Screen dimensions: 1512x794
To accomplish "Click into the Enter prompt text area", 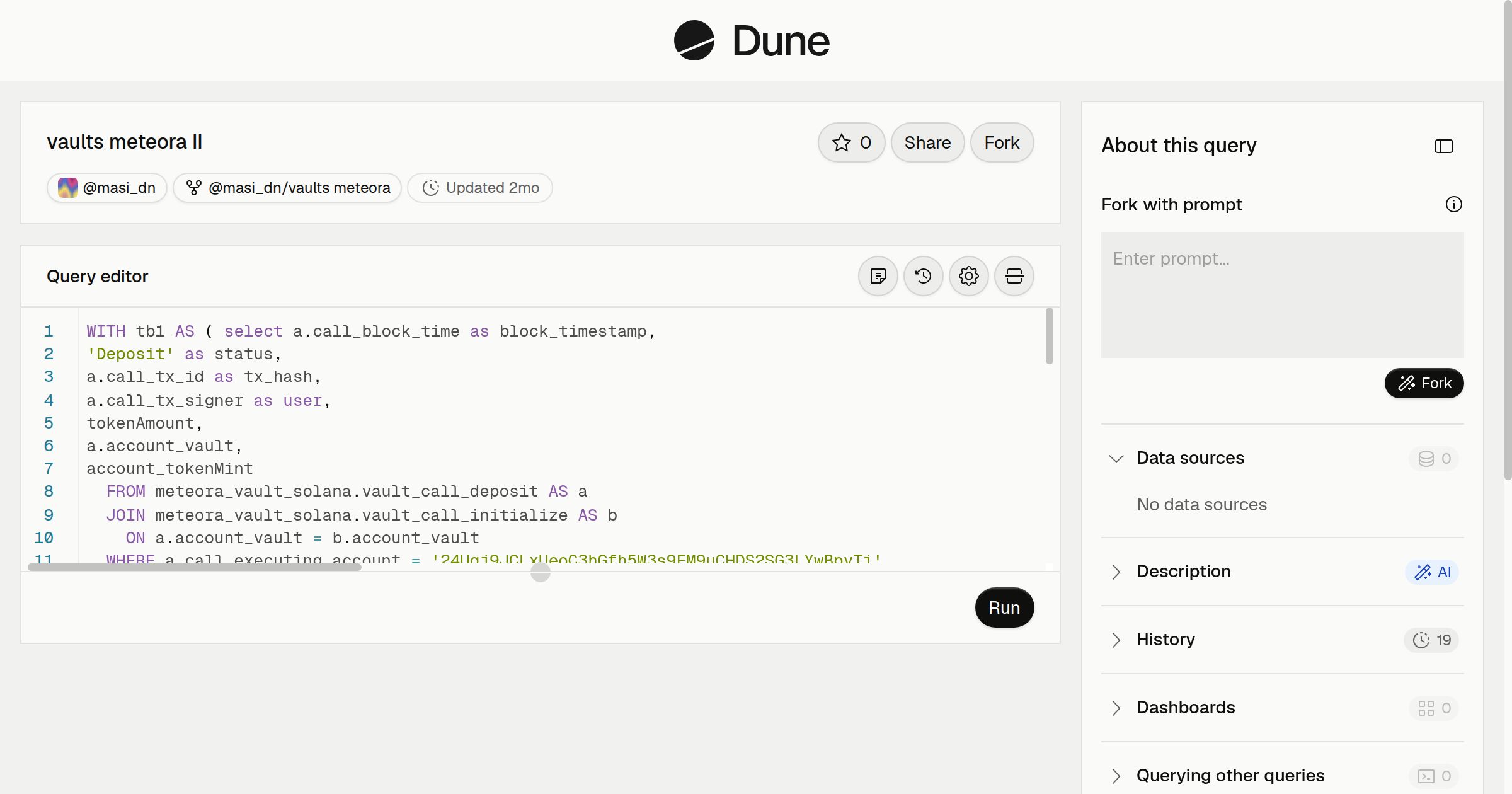I will [x=1283, y=295].
